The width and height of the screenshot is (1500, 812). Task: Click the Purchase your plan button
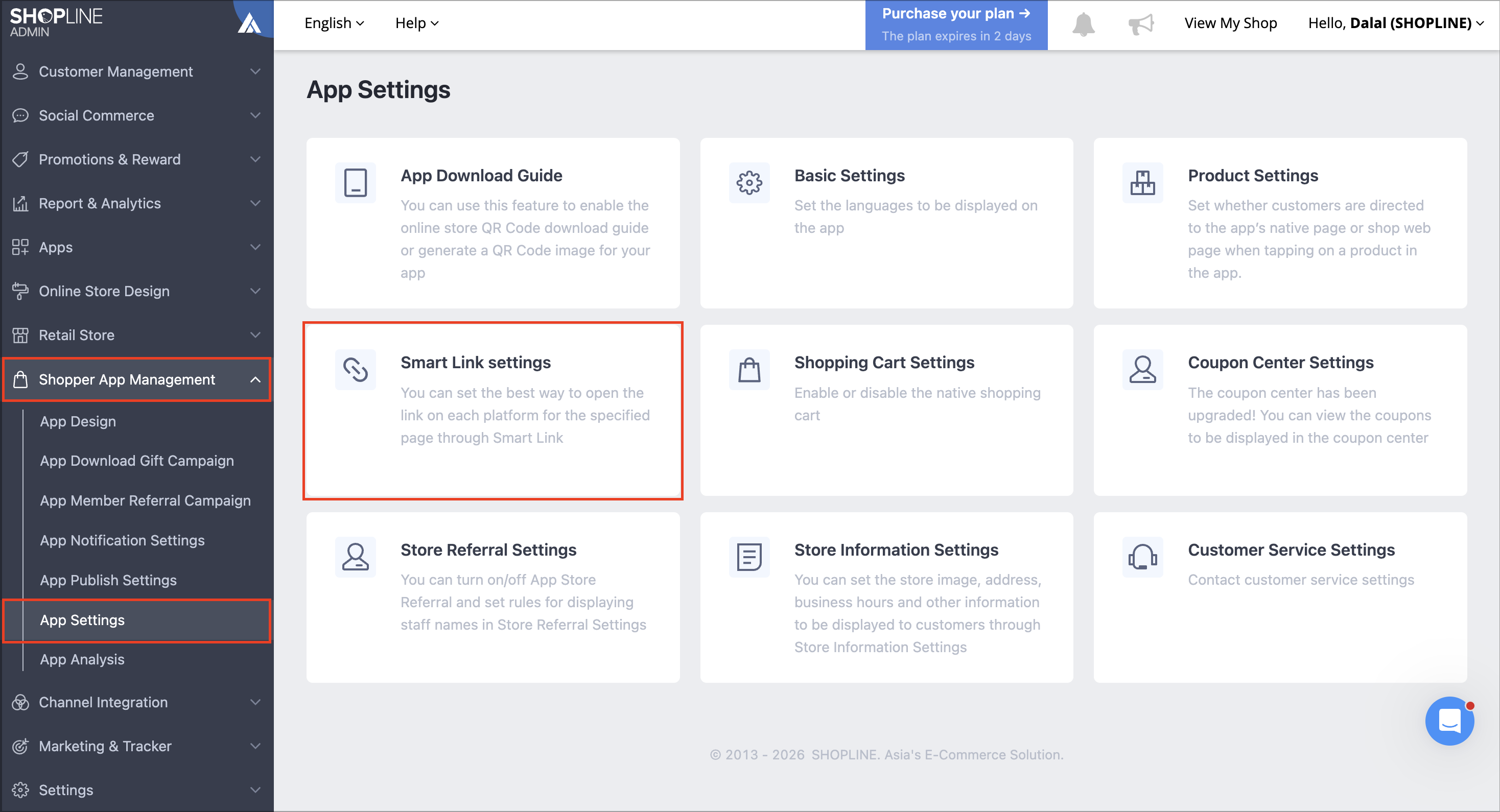[x=956, y=25]
